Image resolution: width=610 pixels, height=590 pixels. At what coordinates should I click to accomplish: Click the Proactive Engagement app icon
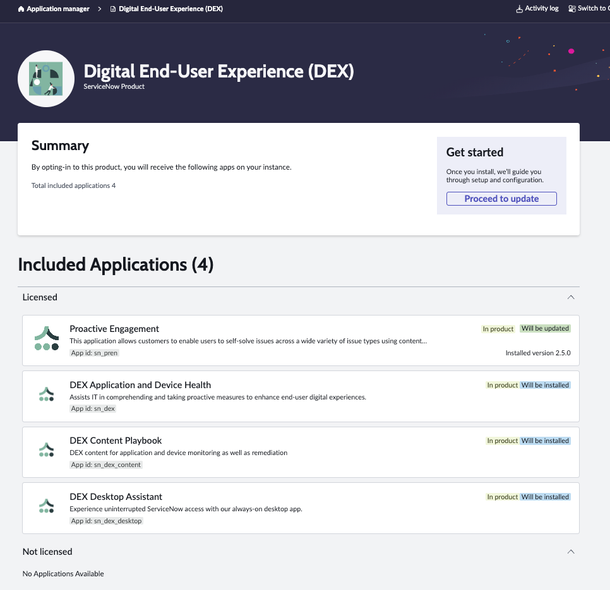coord(46,338)
